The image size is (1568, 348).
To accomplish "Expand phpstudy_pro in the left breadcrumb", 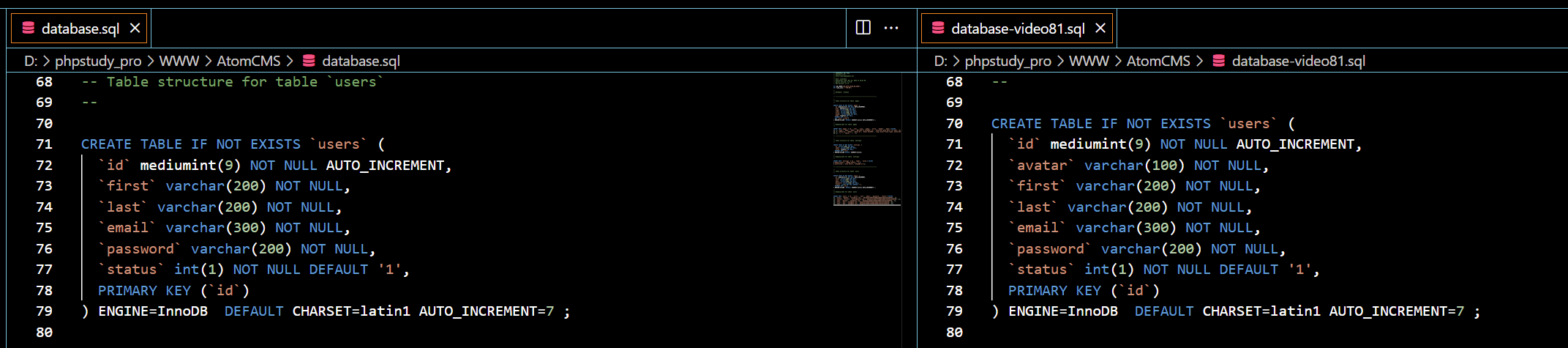I will coord(98,61).
